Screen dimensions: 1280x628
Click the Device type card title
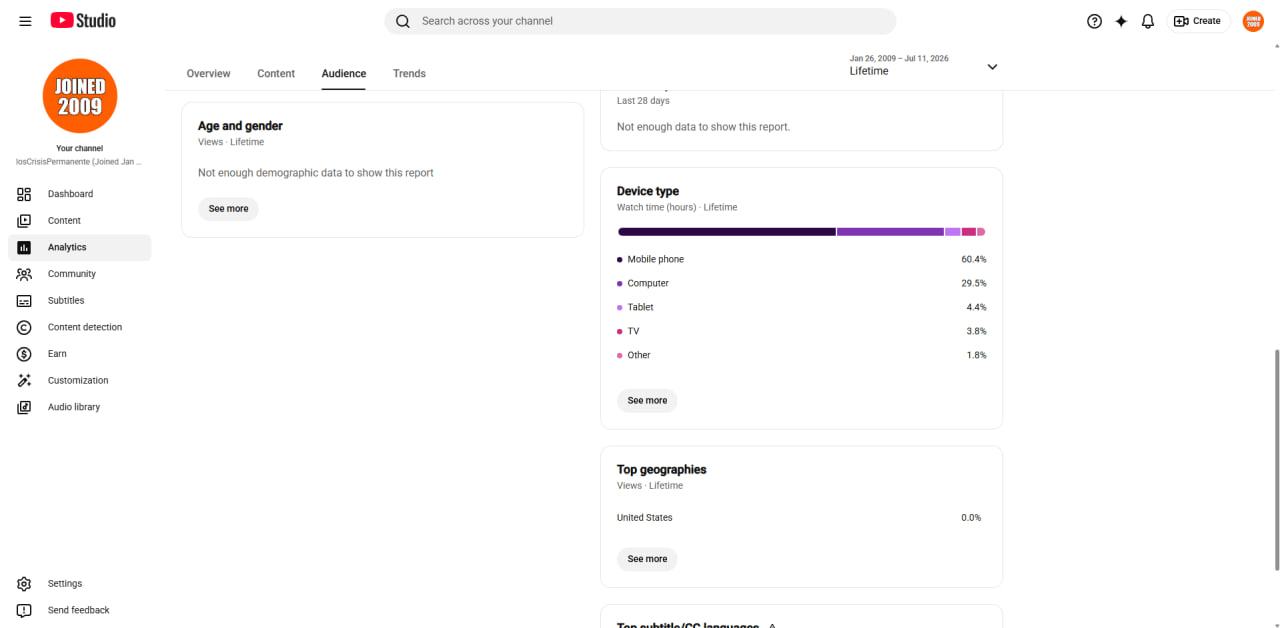click(648, 191)
